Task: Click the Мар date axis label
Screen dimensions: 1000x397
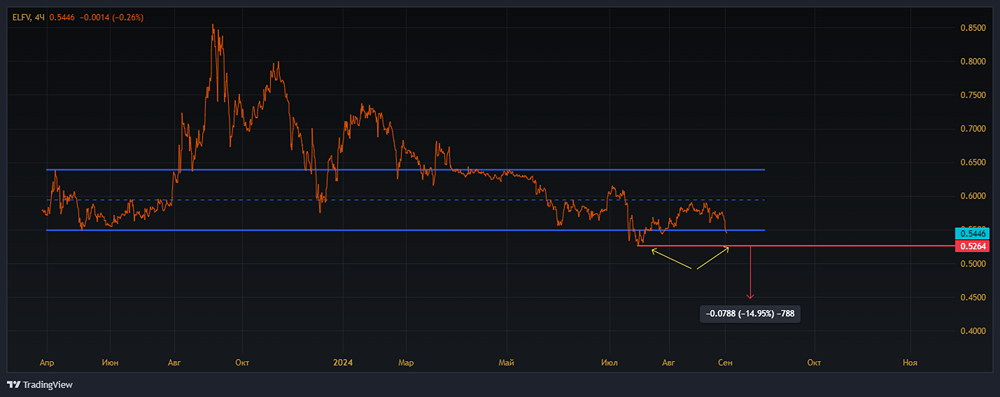Action: (x=406, y=363)
